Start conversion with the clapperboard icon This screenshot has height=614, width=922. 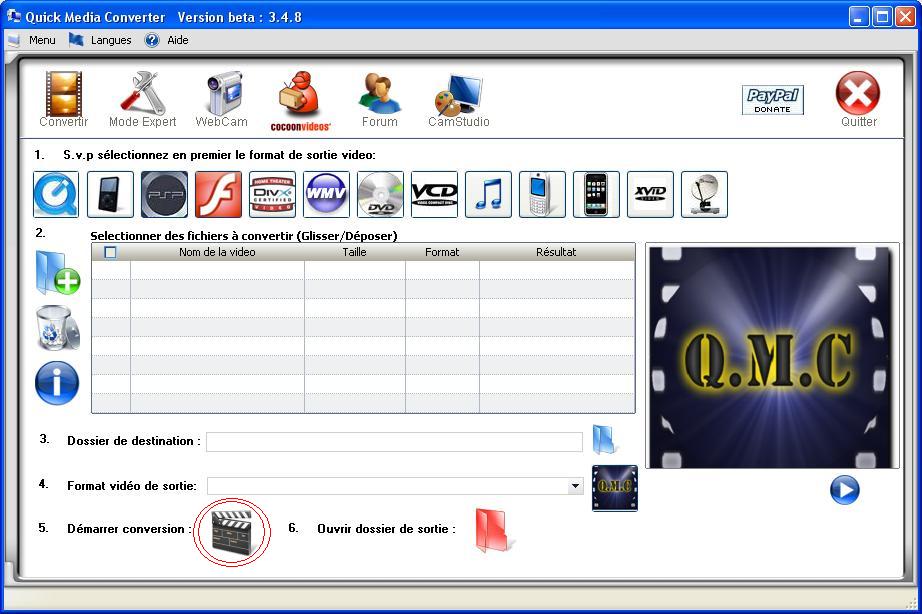[x=232, y=532]
